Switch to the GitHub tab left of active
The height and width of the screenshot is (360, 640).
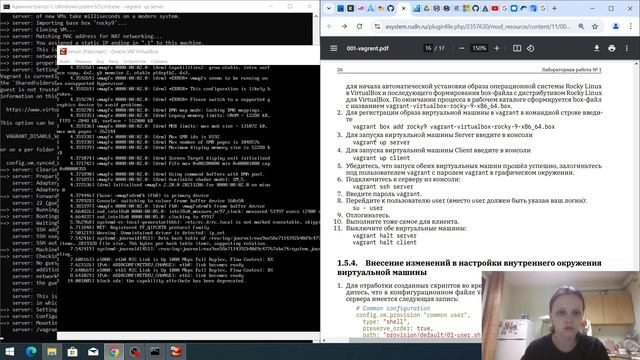pyautogui.click(x=391, y=8)
